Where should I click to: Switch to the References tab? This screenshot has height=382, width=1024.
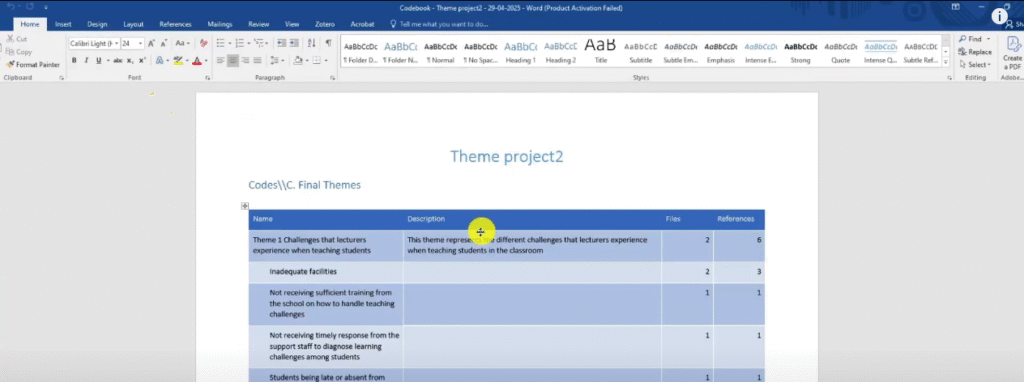pos(175,24)
